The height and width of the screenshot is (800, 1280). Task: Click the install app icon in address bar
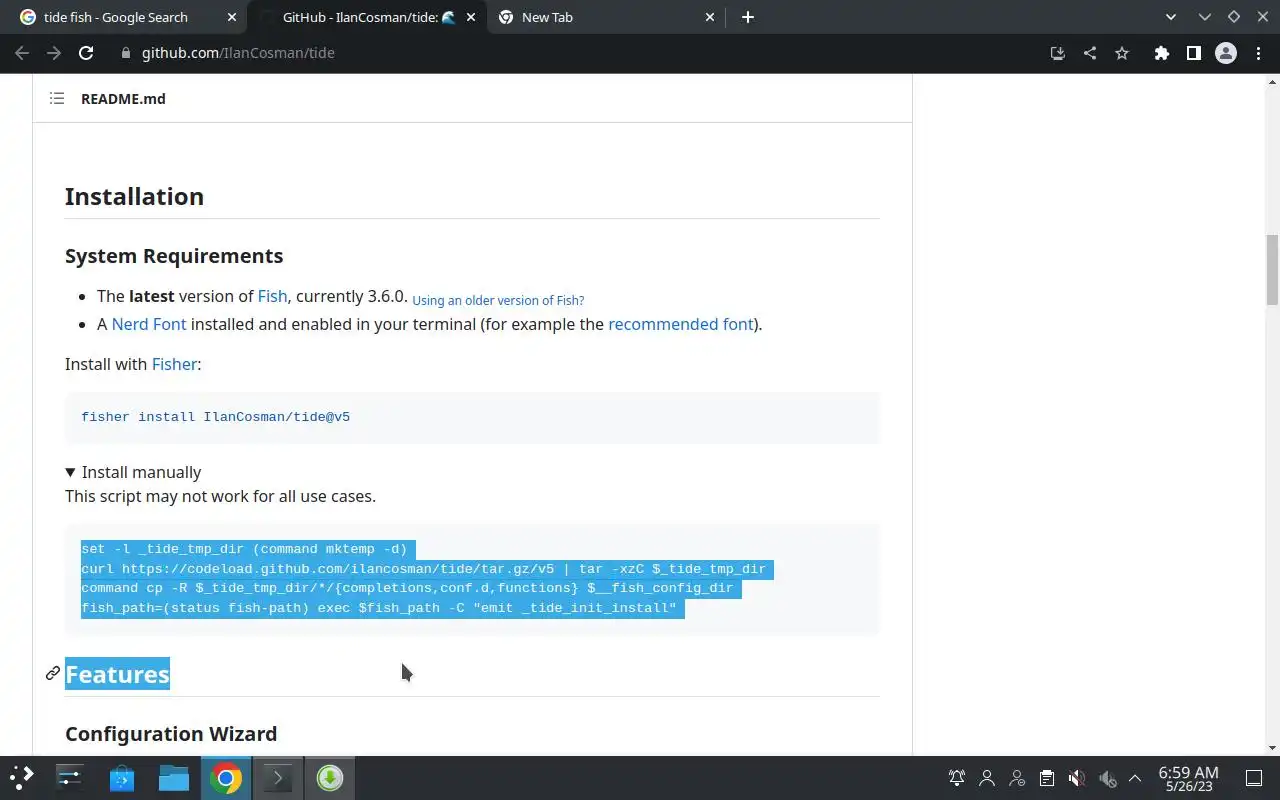(1057, 53)
